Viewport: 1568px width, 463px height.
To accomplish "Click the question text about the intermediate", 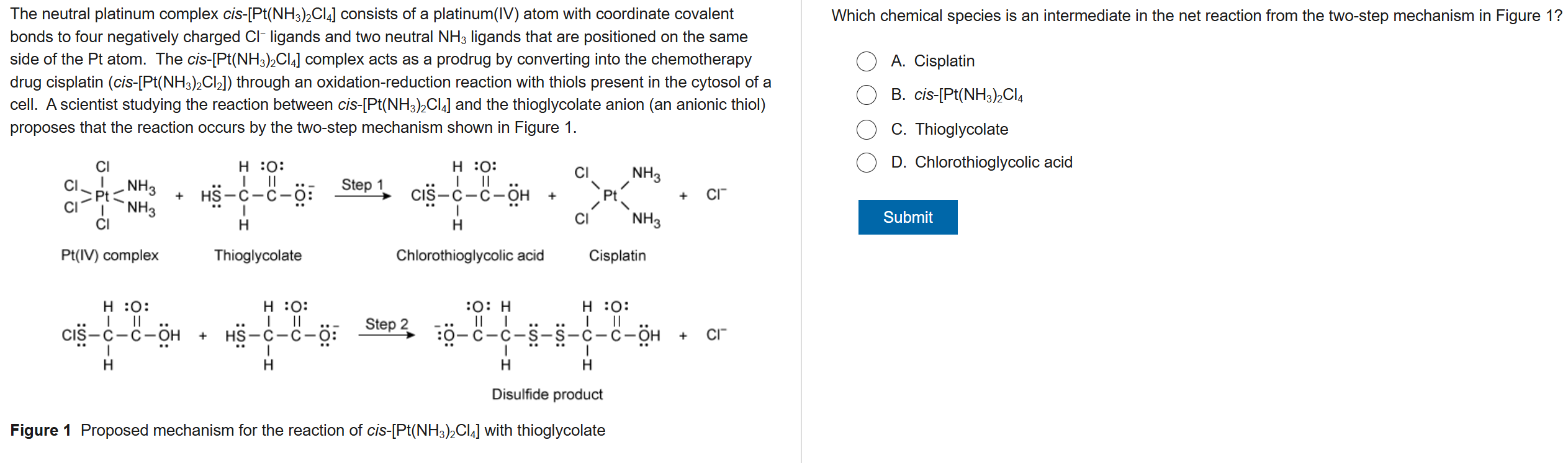I will (x=1196, y=16).
